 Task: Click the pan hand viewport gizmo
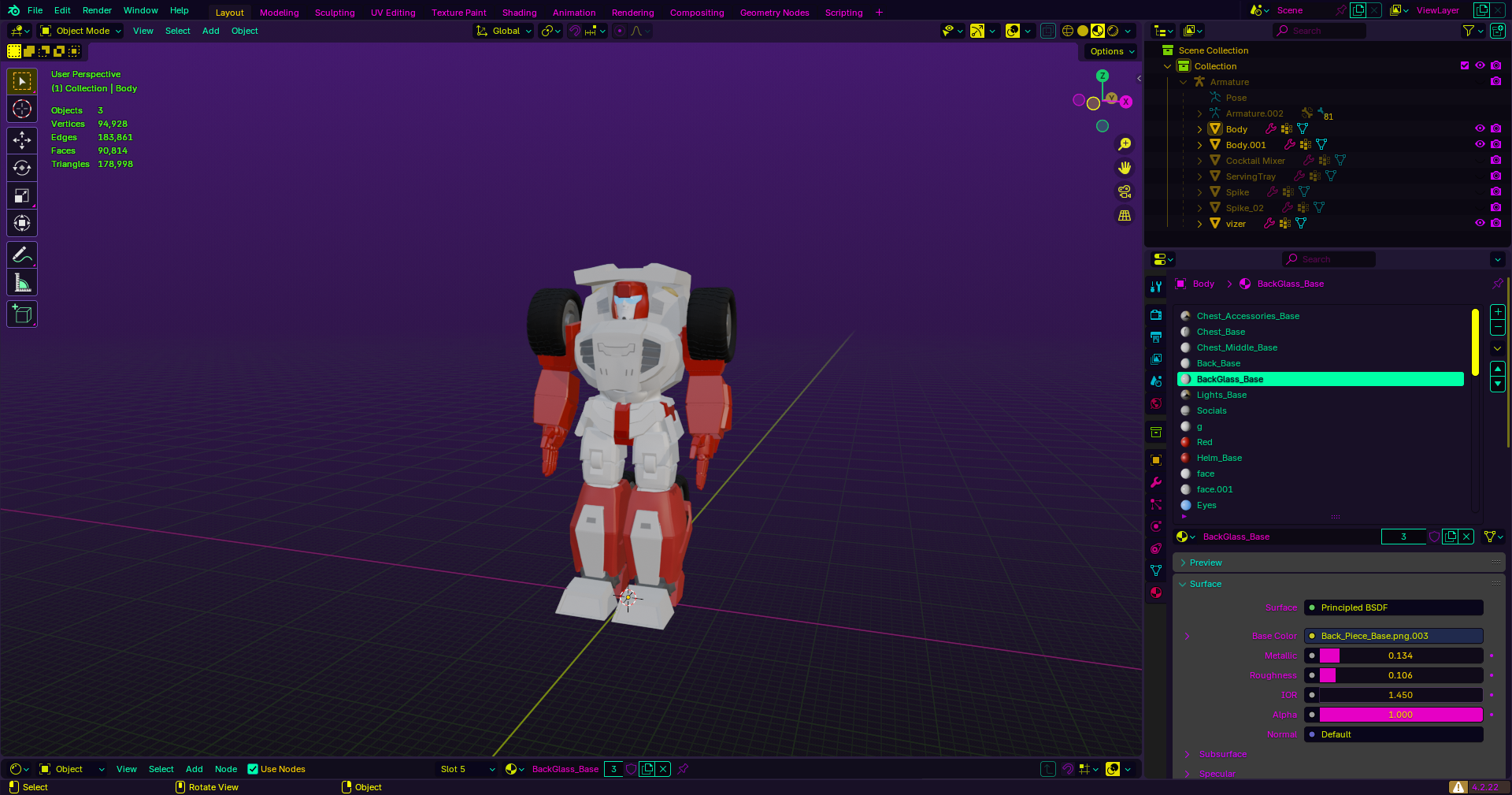[1125, 168]
